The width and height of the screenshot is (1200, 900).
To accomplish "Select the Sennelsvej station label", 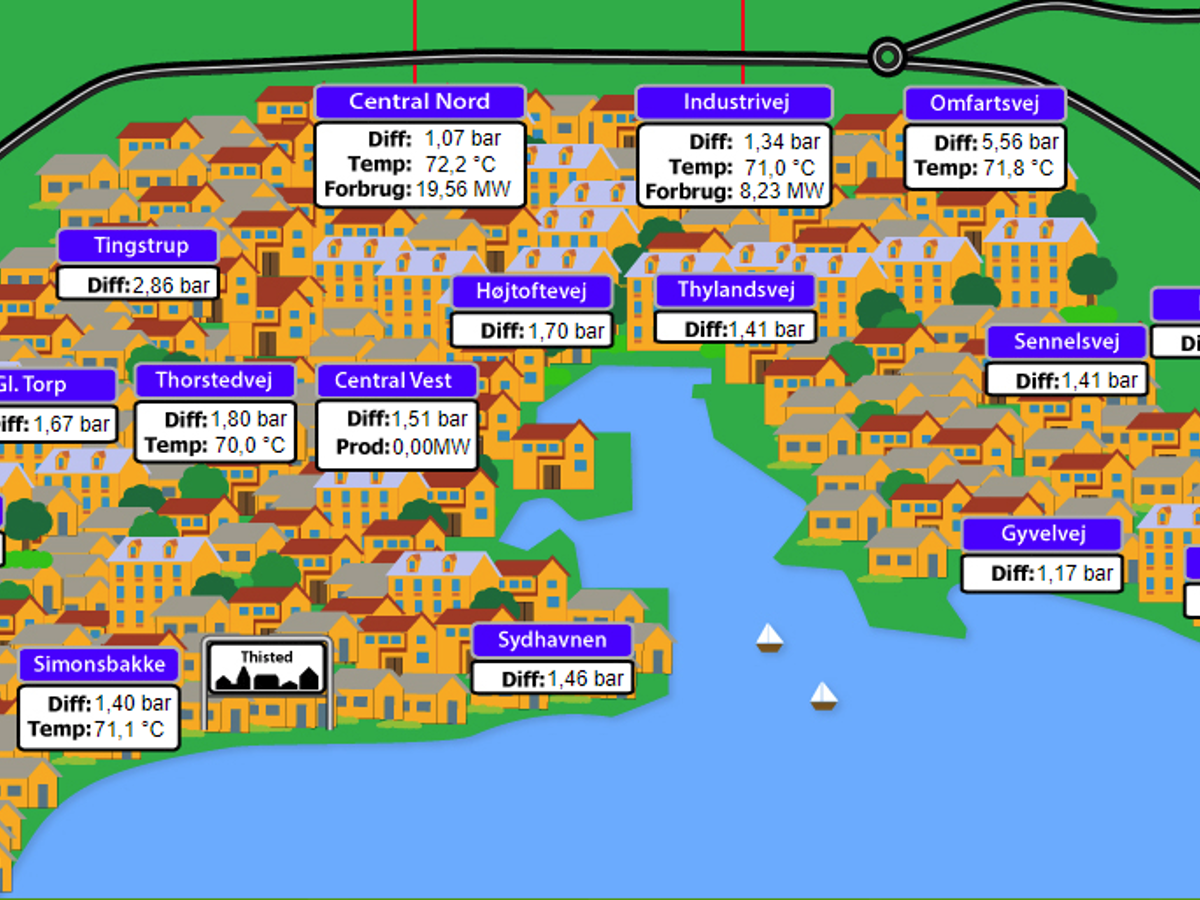I will [x=1066, y=342].
